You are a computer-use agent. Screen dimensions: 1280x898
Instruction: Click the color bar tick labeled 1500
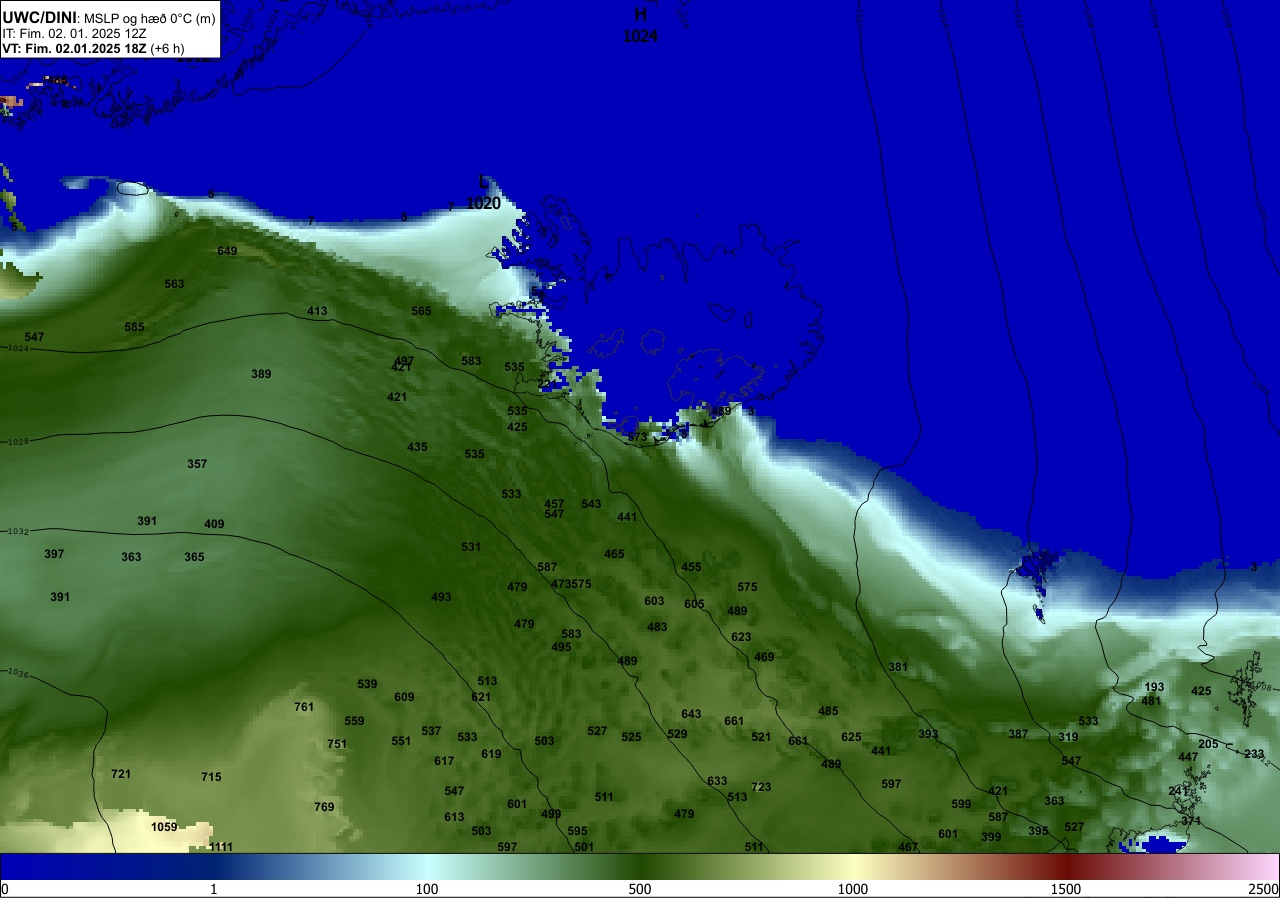(x=1066, y=889)
